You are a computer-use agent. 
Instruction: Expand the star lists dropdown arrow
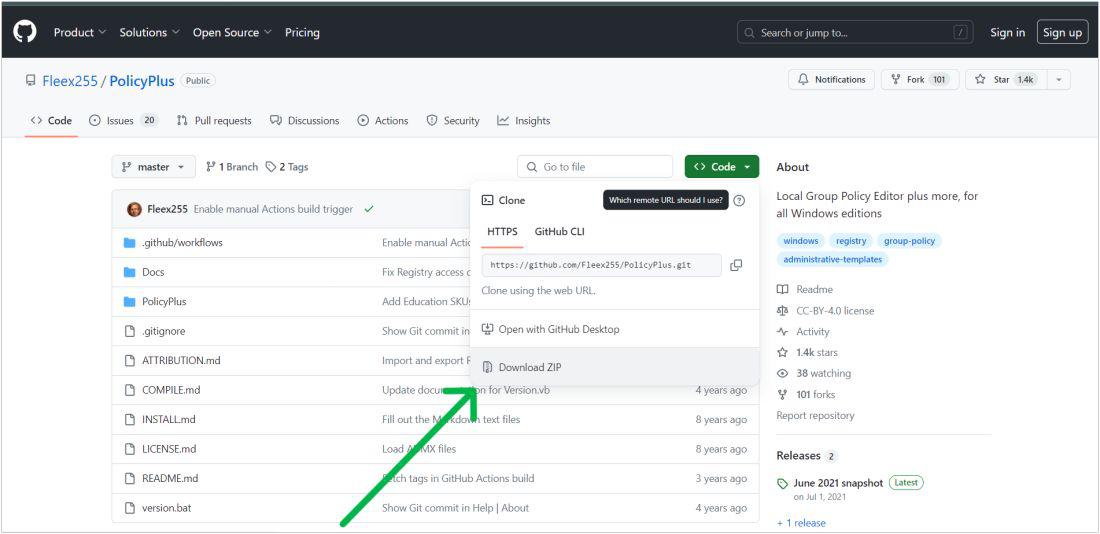pos(1059,80)
